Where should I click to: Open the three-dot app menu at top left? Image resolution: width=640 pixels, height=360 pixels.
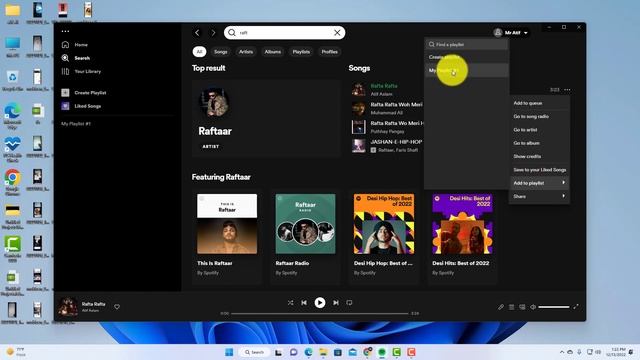[65, 31]
